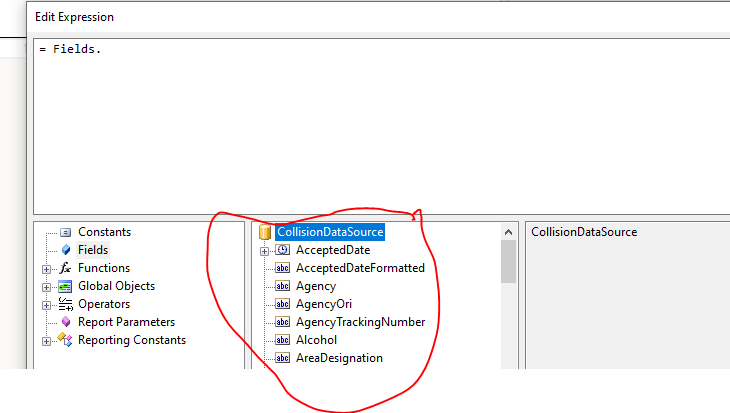The image size is (730, 413).
Task: Select the AgencyOri field
Action: (x=324, y=304)
